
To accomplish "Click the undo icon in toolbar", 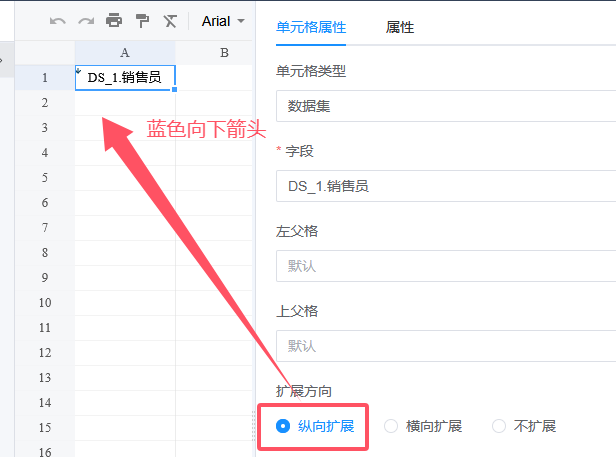I will [x=58, y=21].
